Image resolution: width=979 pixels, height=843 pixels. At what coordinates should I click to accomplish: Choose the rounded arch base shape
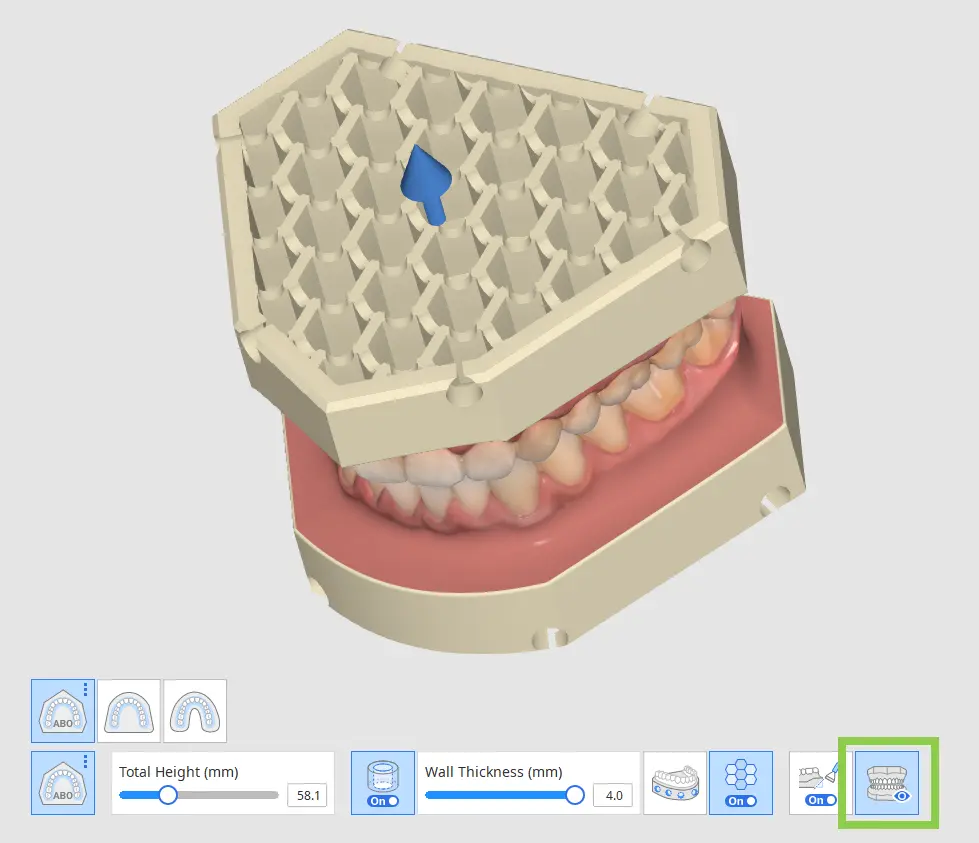[x=129, y=710]
